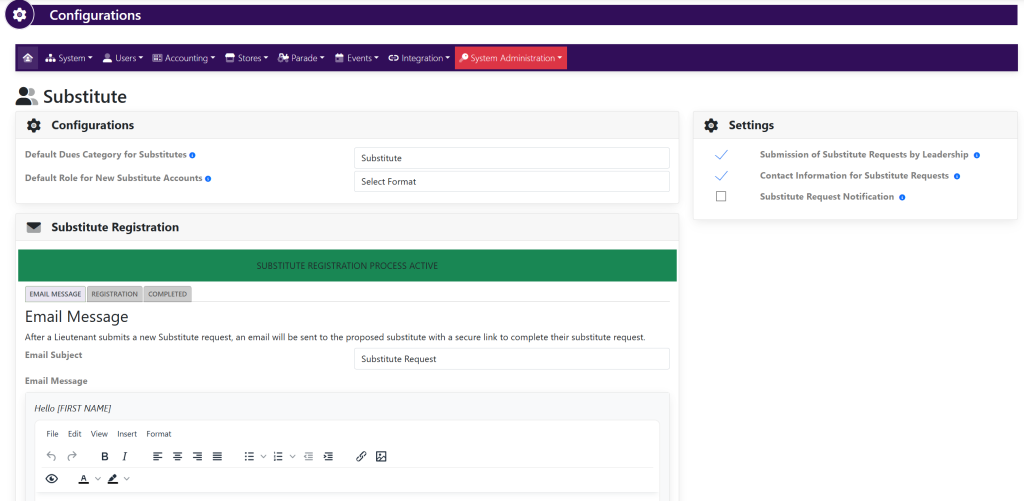Viewport: 1024px width, 501px height.
Task: Toggle Submission of Substitute Requests by Leadership
Action: pos(721,155)
